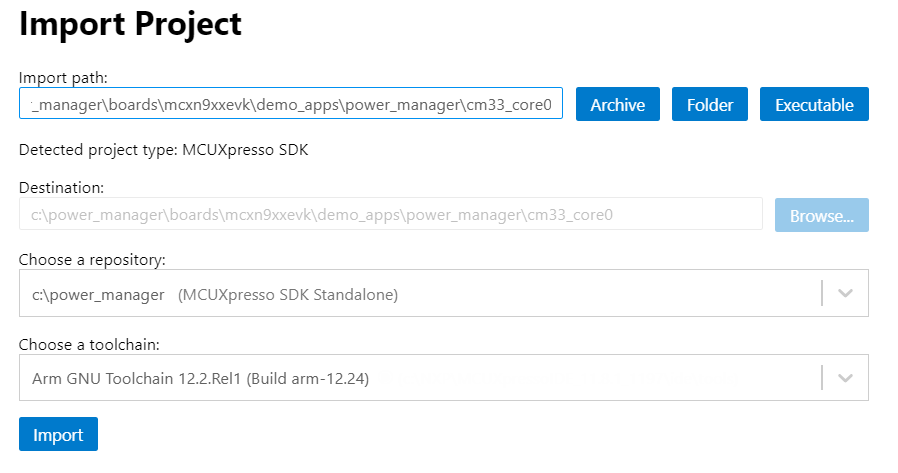Image resolution: width=898 pixels, height=473 pixels.
Task: Click the toolchain dropdown chevron arrow
Action: coord(845,378)
